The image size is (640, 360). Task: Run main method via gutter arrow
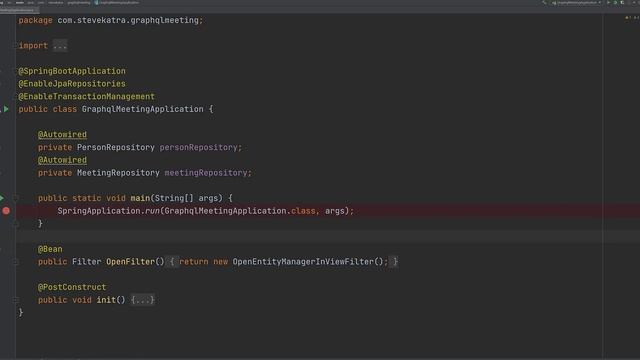click(x=2, y=198)
